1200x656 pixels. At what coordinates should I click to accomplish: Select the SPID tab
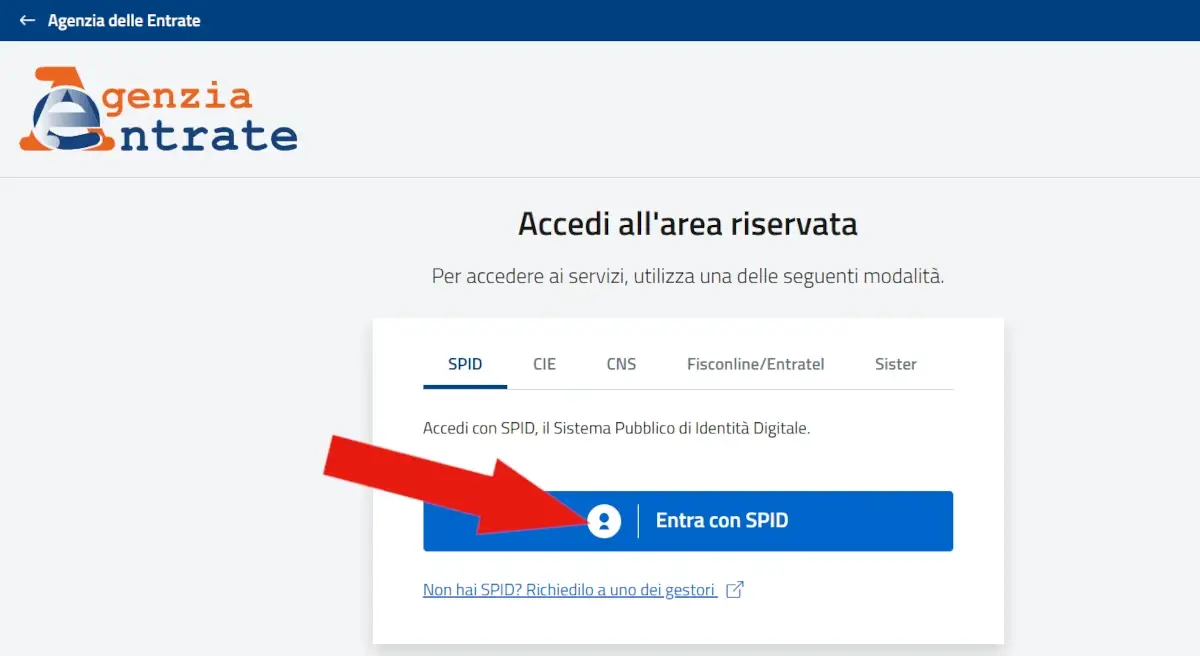465,364
